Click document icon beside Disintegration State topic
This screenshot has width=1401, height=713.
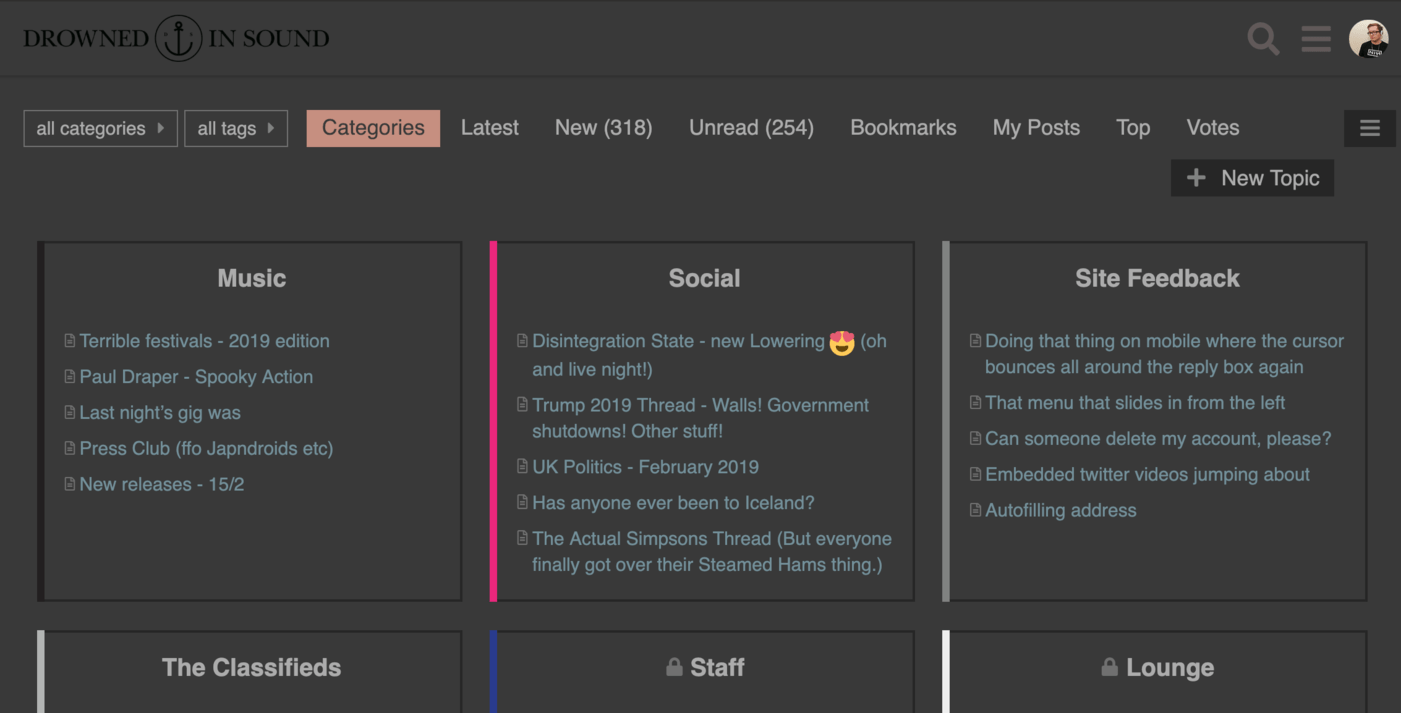522,341
